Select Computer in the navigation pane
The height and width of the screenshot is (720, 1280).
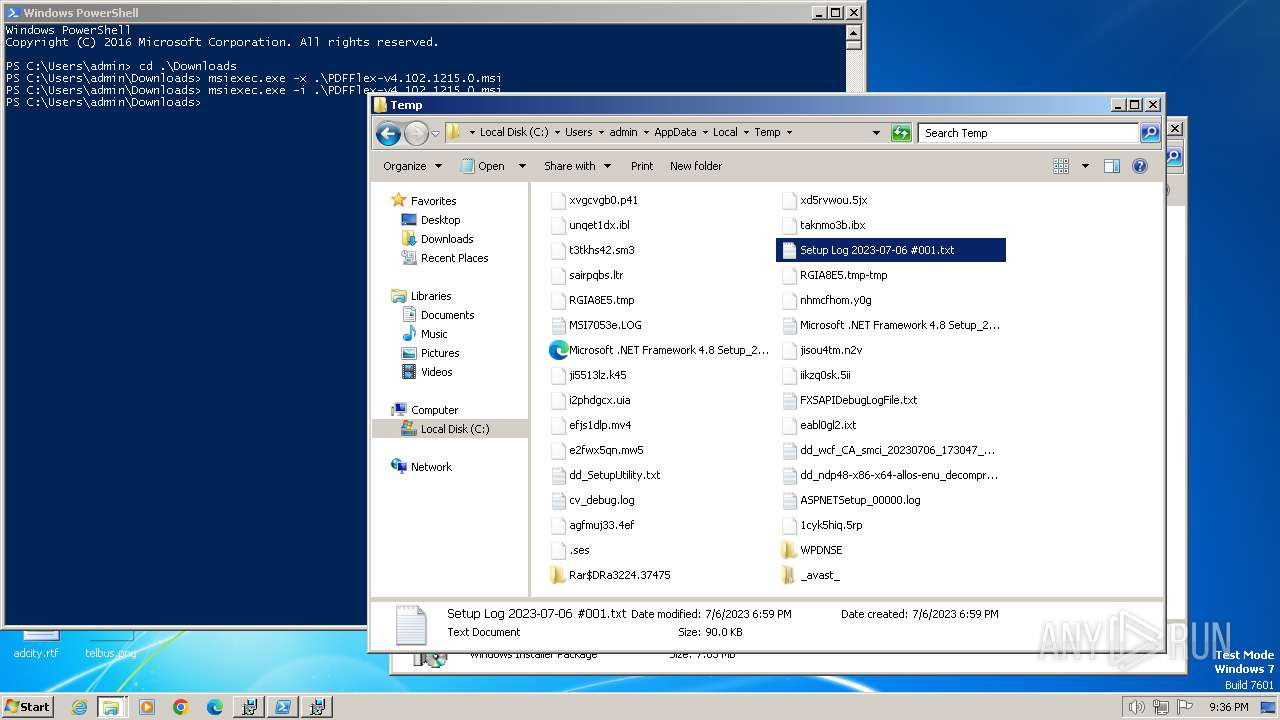[x=434, y=410]
